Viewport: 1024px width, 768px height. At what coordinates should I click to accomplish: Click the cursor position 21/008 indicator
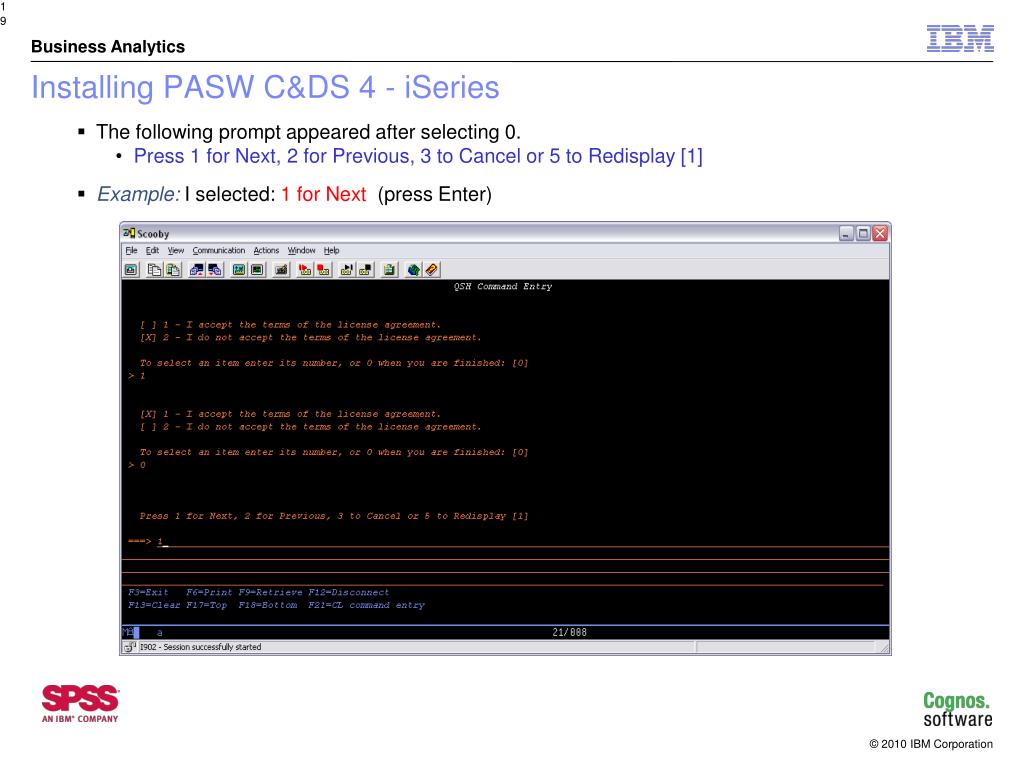coord(569,632)
